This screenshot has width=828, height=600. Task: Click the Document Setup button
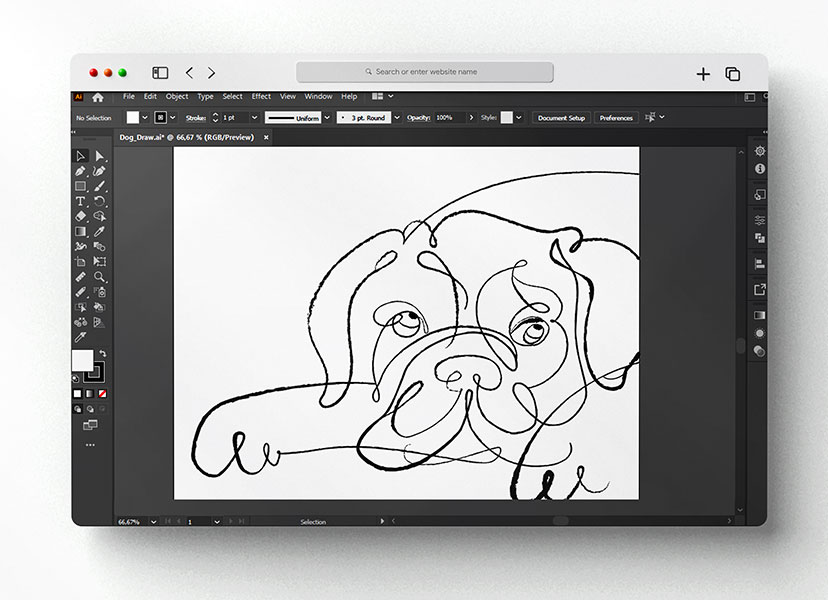561,118
